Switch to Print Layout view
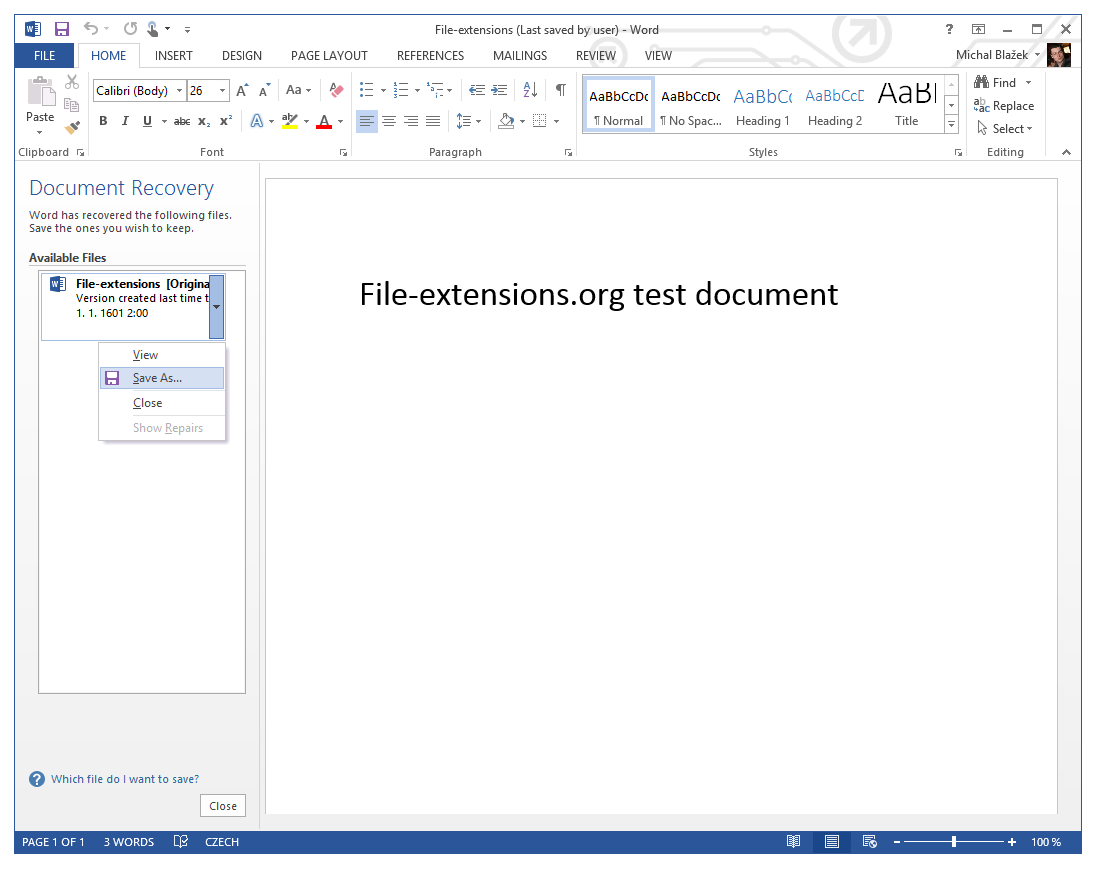1100x872 pixels. tap(831, 842)
